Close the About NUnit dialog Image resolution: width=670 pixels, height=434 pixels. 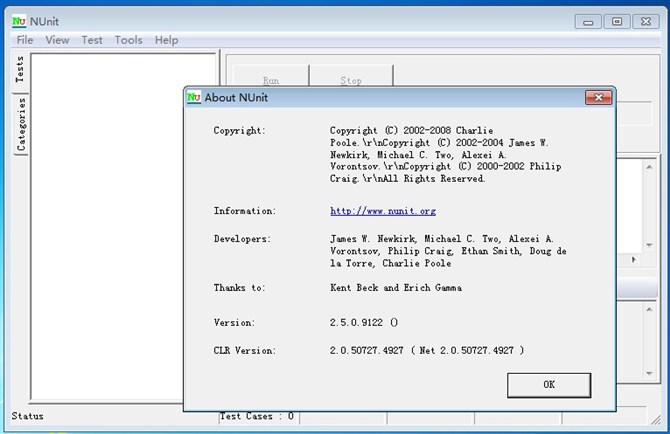click(598, 98)
